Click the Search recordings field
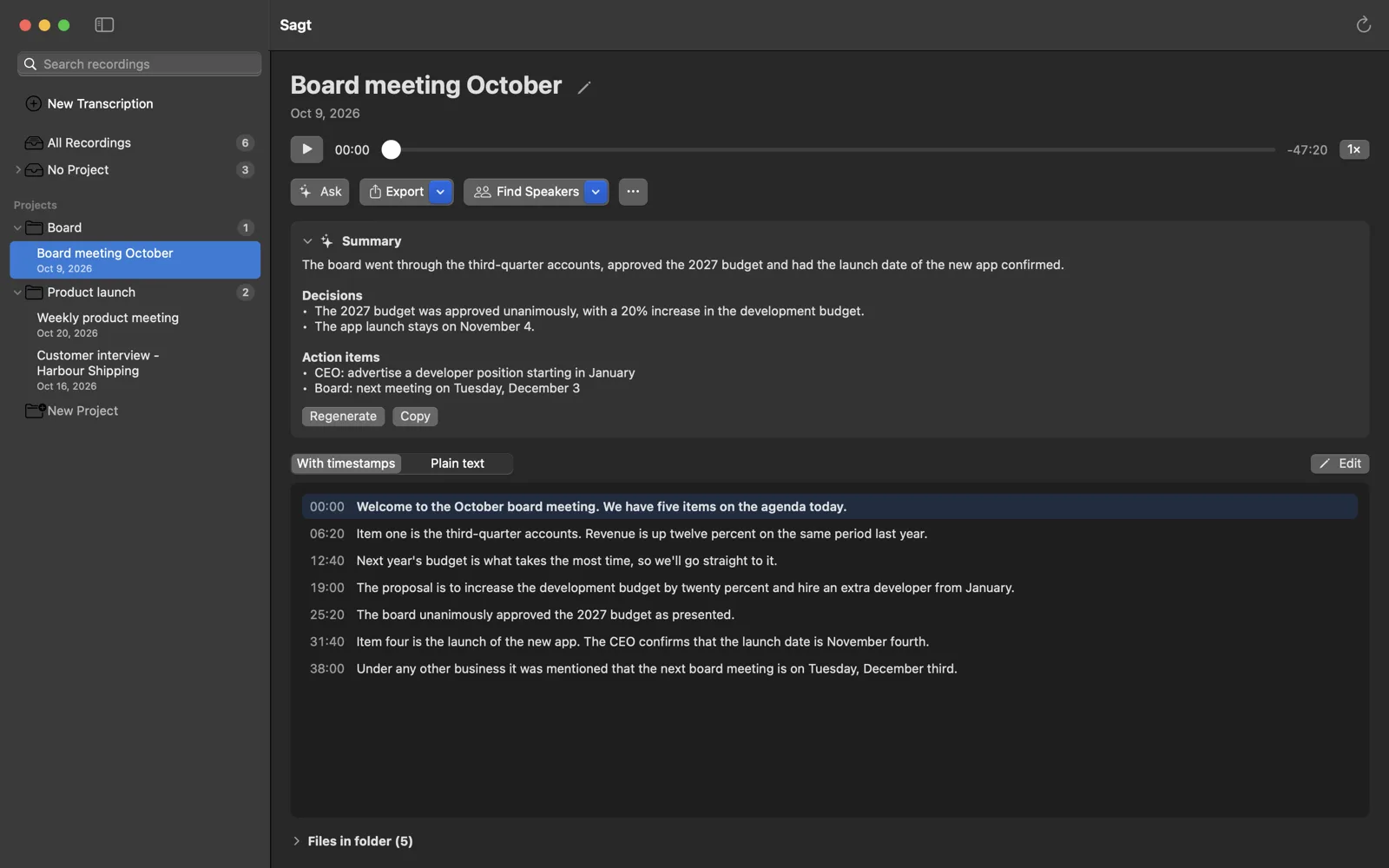 pyautogui.click(x=139, y=64)
